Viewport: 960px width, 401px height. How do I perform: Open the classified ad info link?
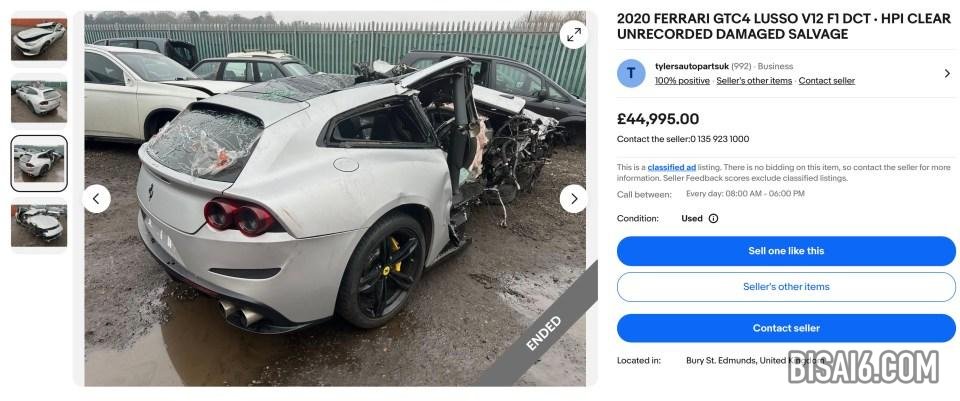tap(671, 167)
